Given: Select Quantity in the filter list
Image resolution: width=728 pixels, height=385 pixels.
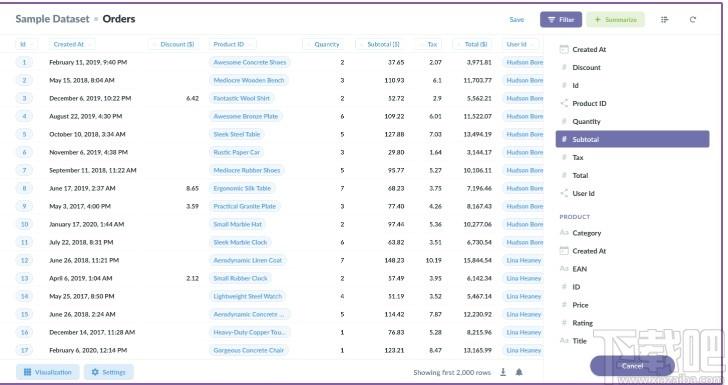Looking at the screenshot, I should click(632, 121).
